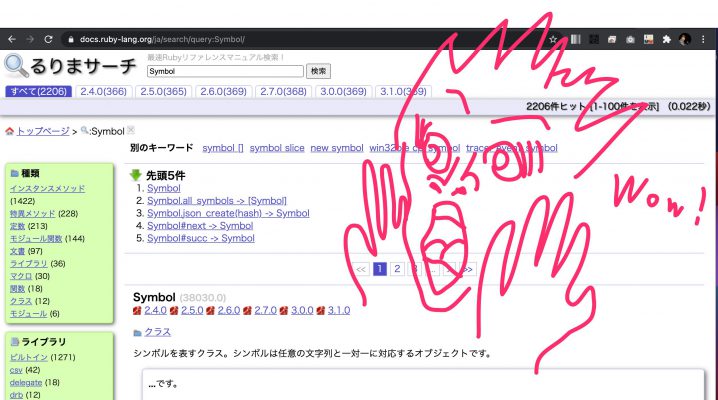The height and width of the screenshot is (400, 718).
Task: Open the トップページ breadcrumb link
Action: click(x=43, y=131)
